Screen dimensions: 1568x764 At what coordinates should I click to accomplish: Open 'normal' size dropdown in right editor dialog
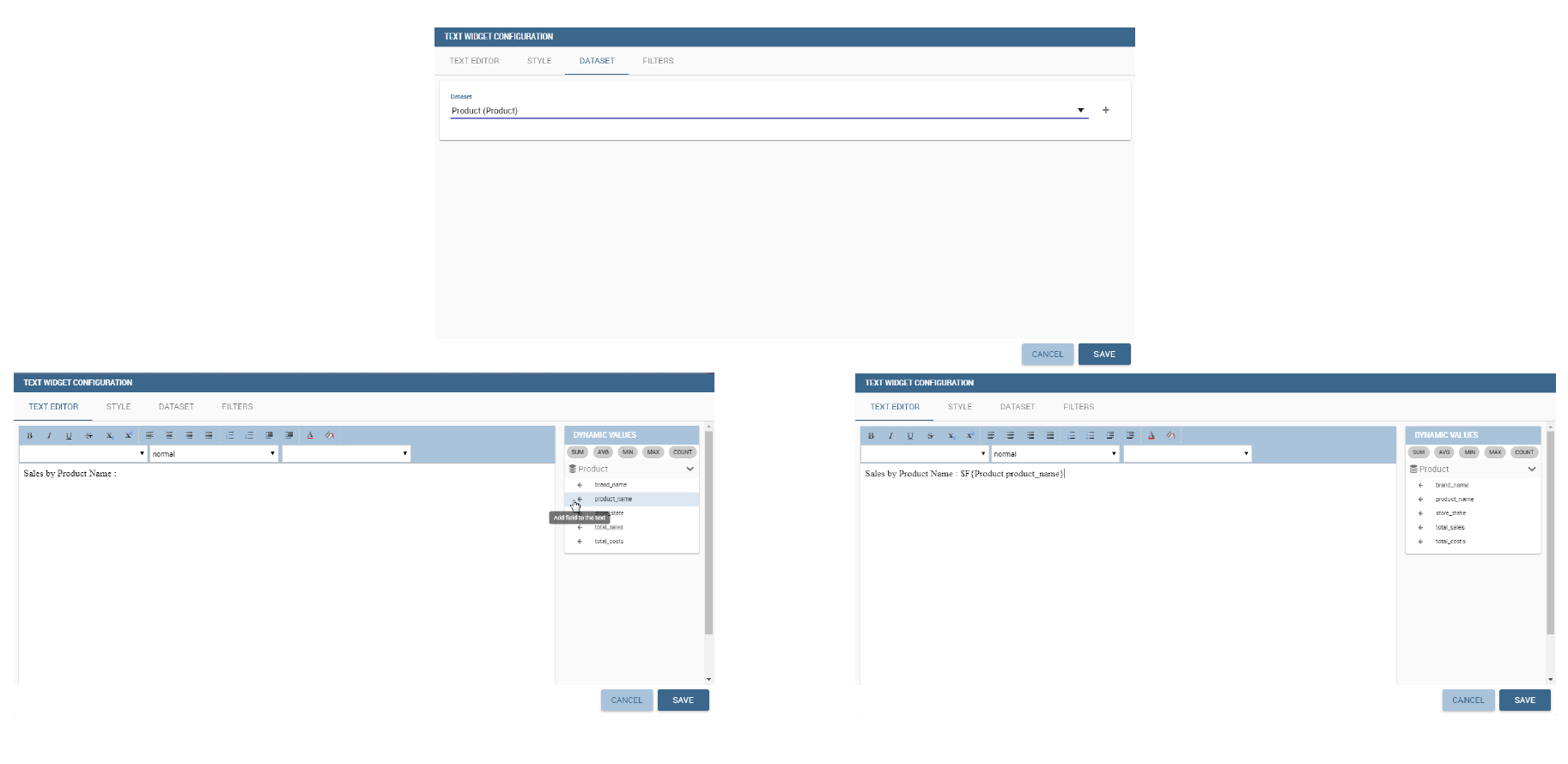point(1055,453)
